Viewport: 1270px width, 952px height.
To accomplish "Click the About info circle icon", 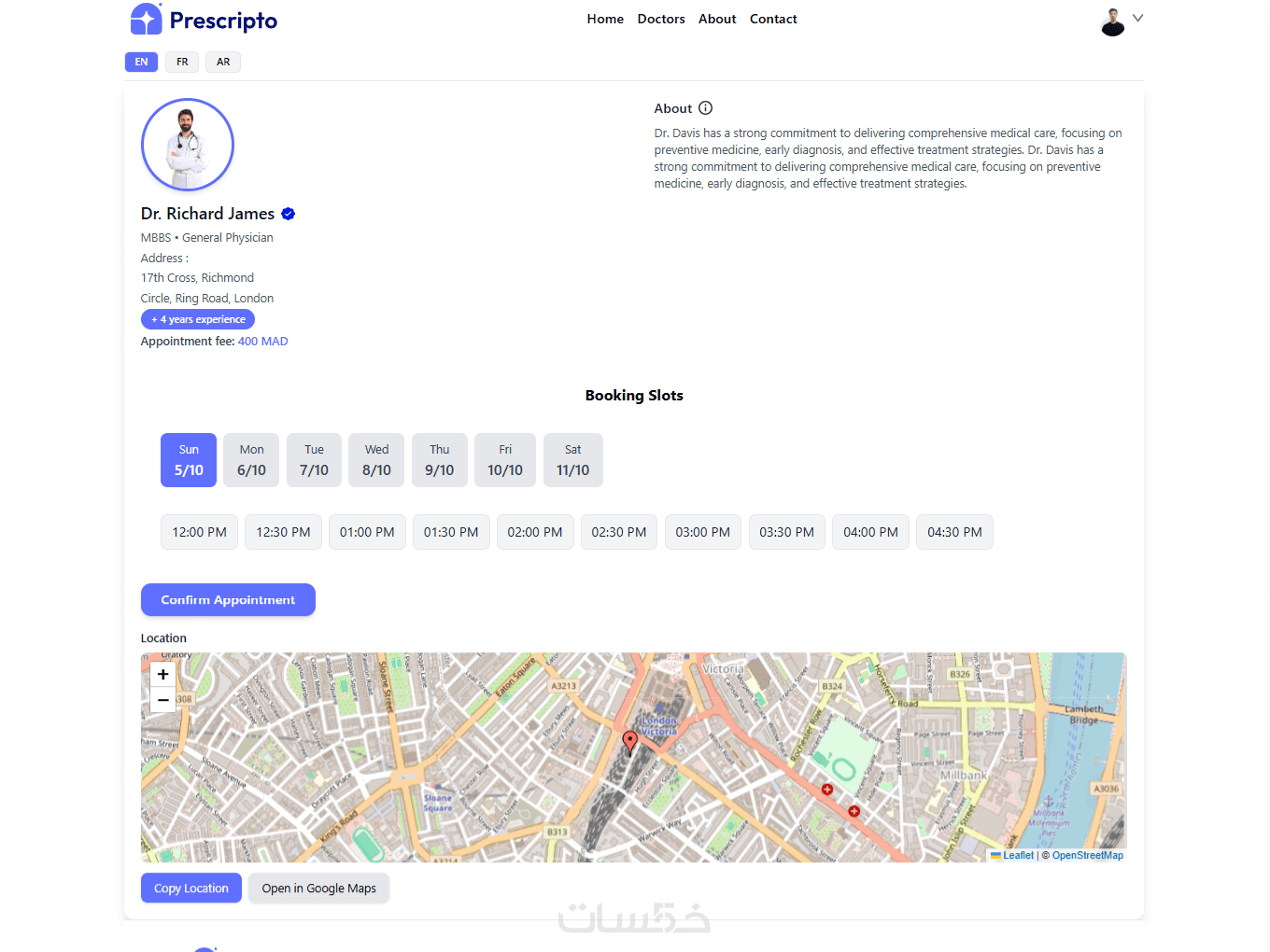I will pos(706,108).
